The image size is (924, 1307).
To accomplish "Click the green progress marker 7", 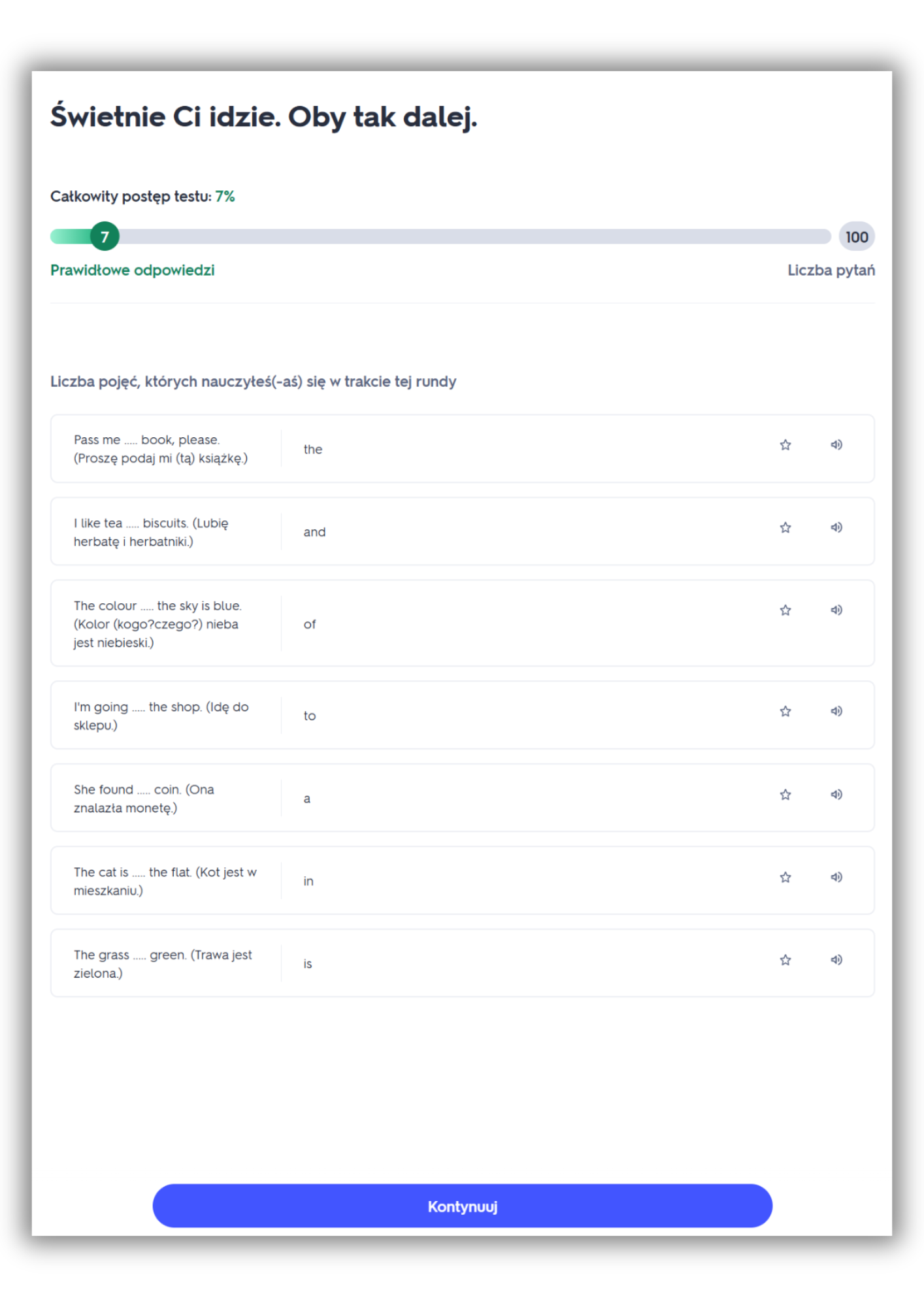I will [105, 237].
